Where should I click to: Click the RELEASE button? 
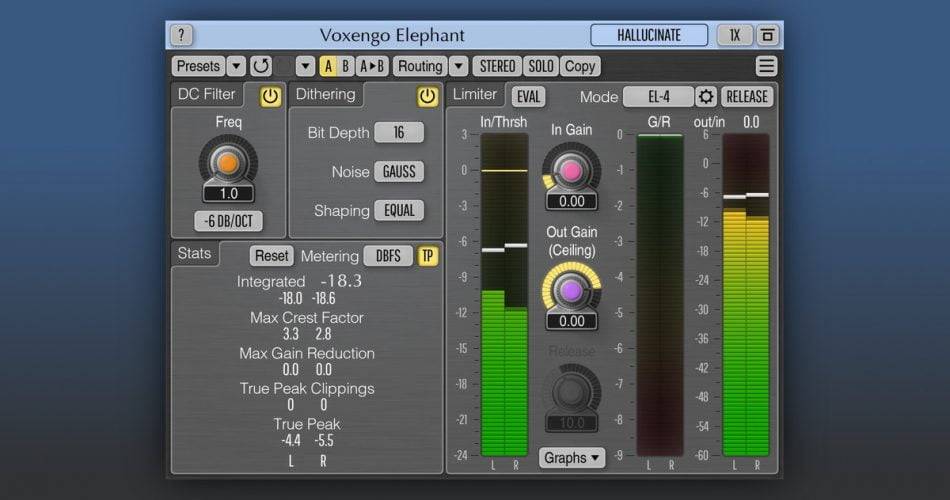coord(747,96)
